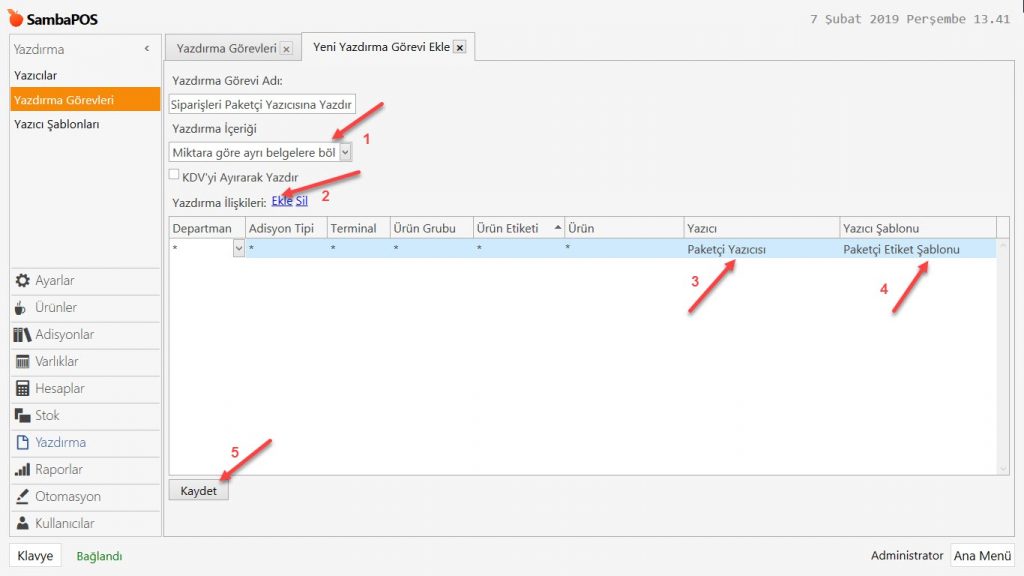Viewport: 1024px width, 576px height.
Task: Open Kullanıcılar person icon section
Action: tap(22, 524)
